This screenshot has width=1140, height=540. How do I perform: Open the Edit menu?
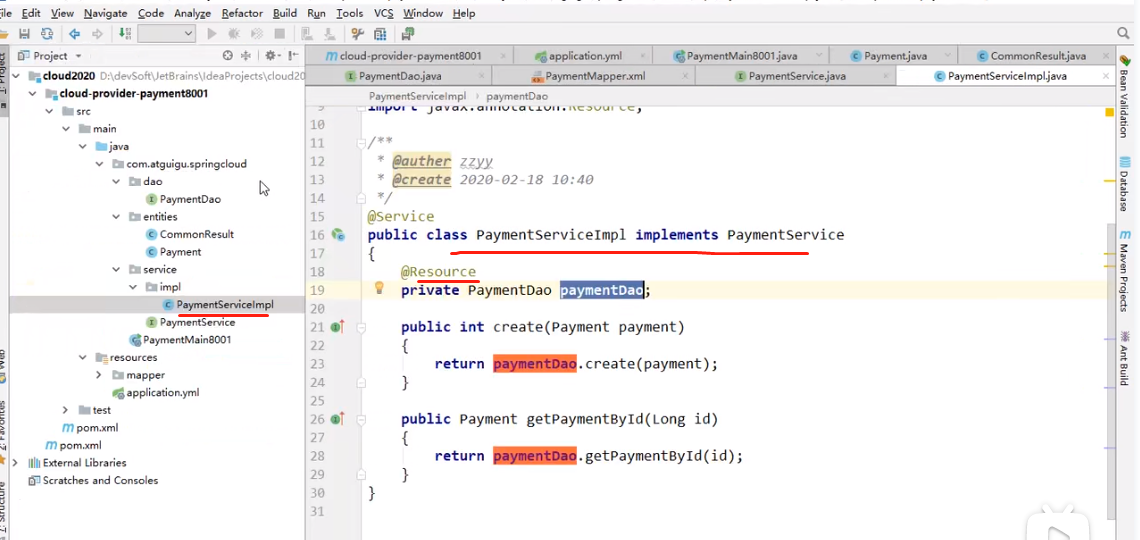point(31,13)
